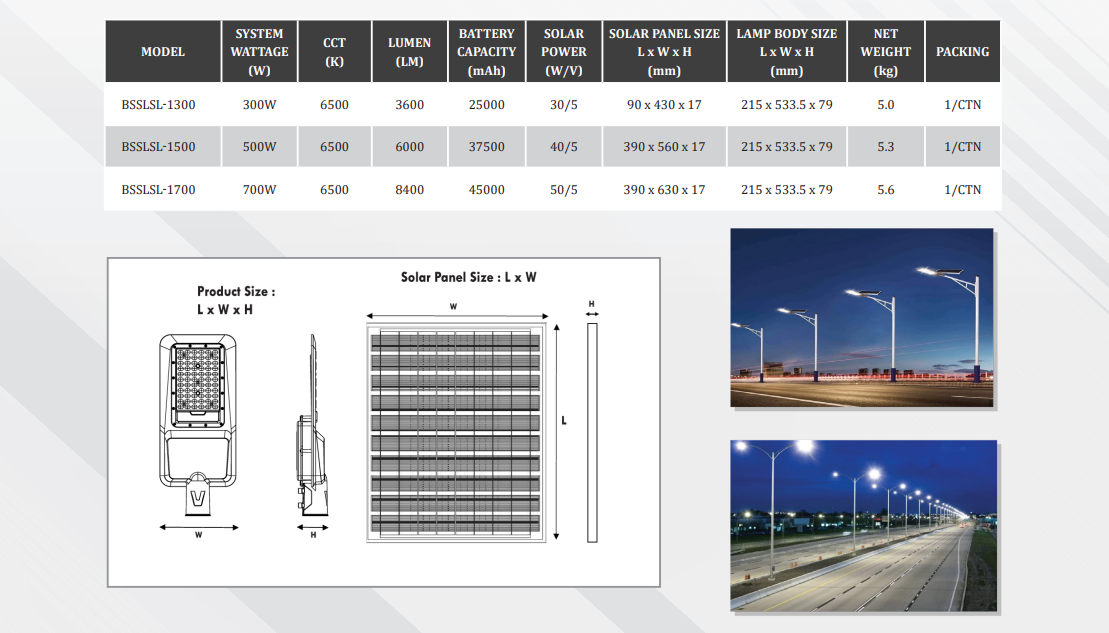Select the 8400 lumen value
This screenshot has height=633, width=1109.
coord(409,190)
